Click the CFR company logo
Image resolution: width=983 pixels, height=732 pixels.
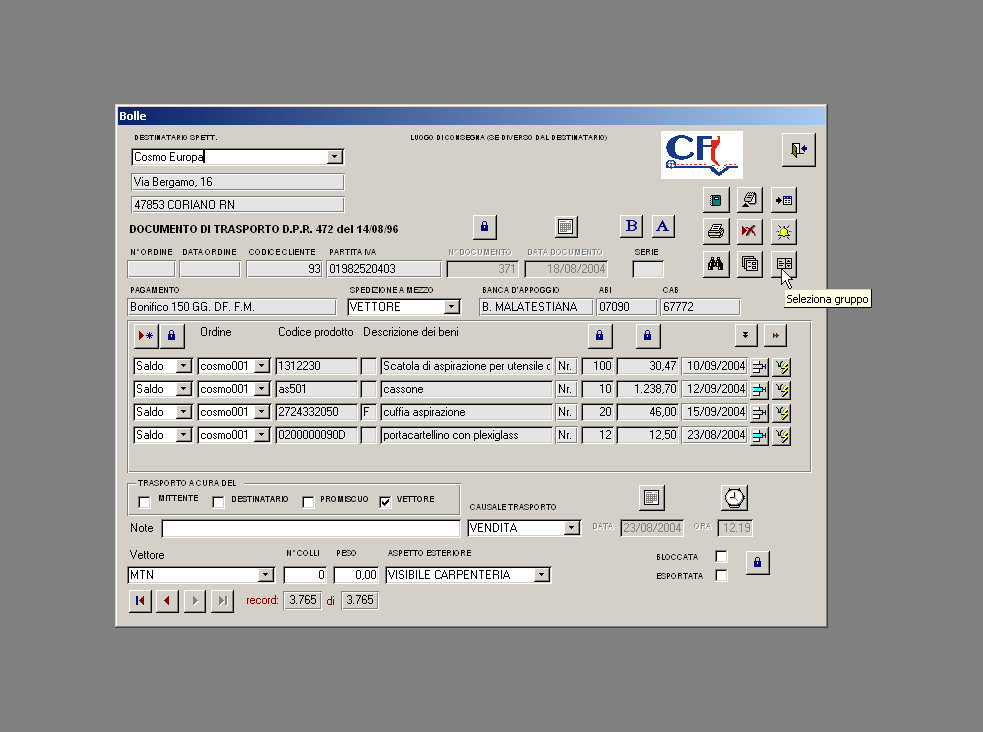point(702,155)
